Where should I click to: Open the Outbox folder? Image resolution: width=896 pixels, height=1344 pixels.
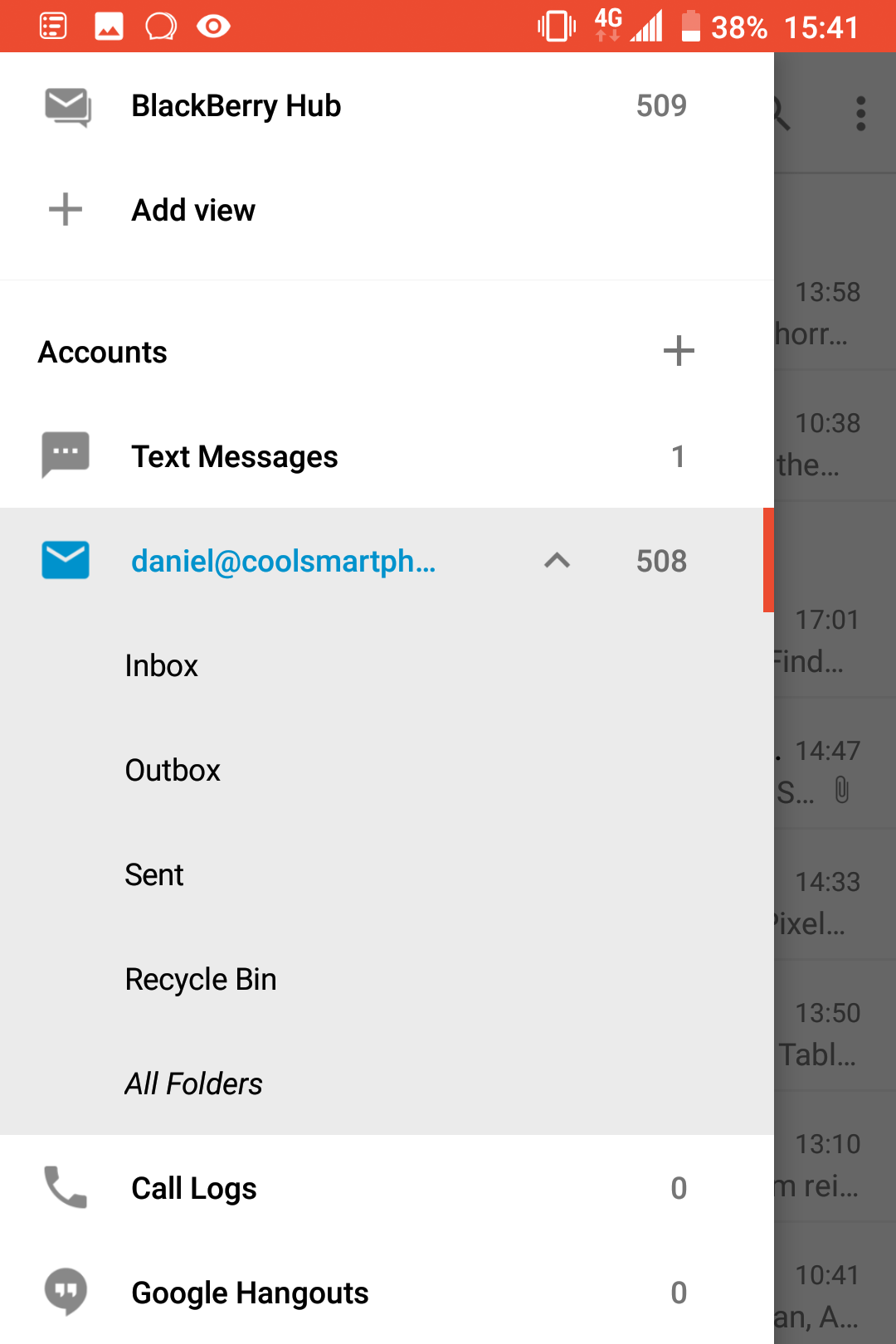click(387, 770)
